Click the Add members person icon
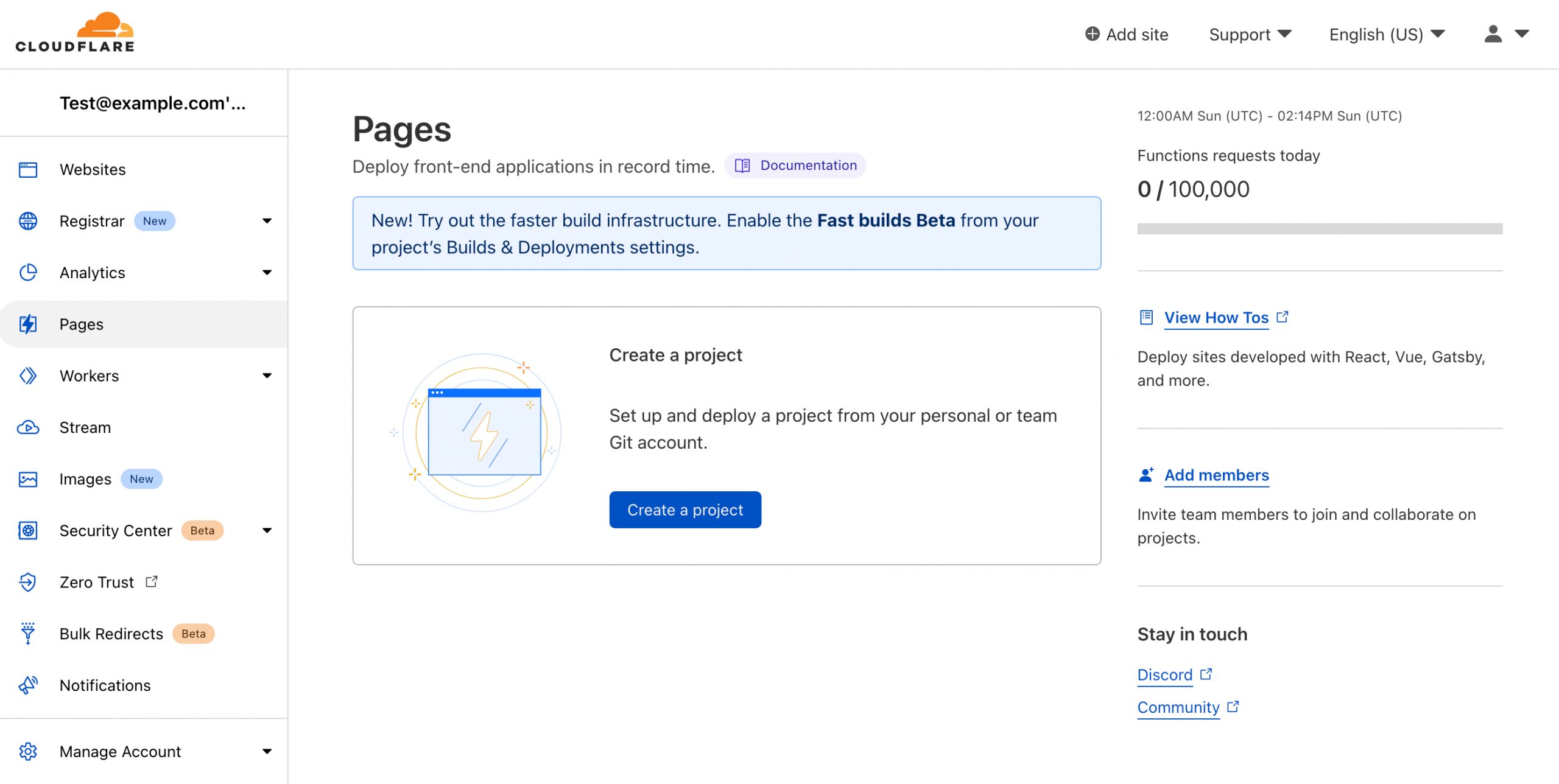The width and height of the screenshot is (1559, 784). click(x=1146, y=475)
